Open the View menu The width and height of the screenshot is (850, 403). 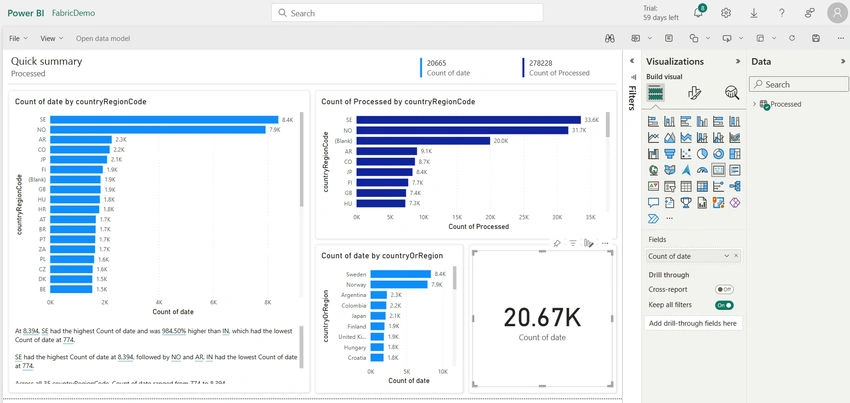pos(51,39)
